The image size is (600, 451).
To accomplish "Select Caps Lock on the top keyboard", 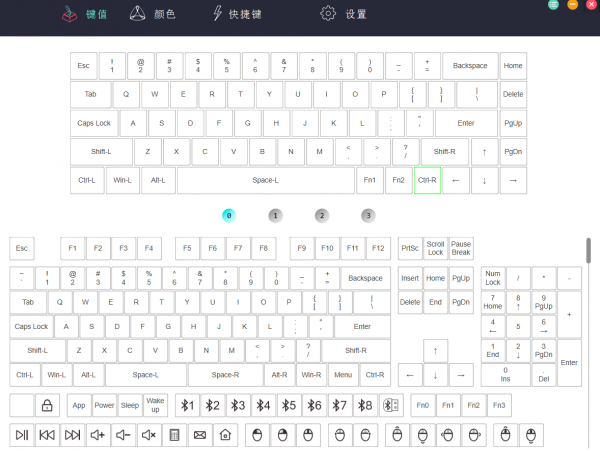I will tap(94, 123).
